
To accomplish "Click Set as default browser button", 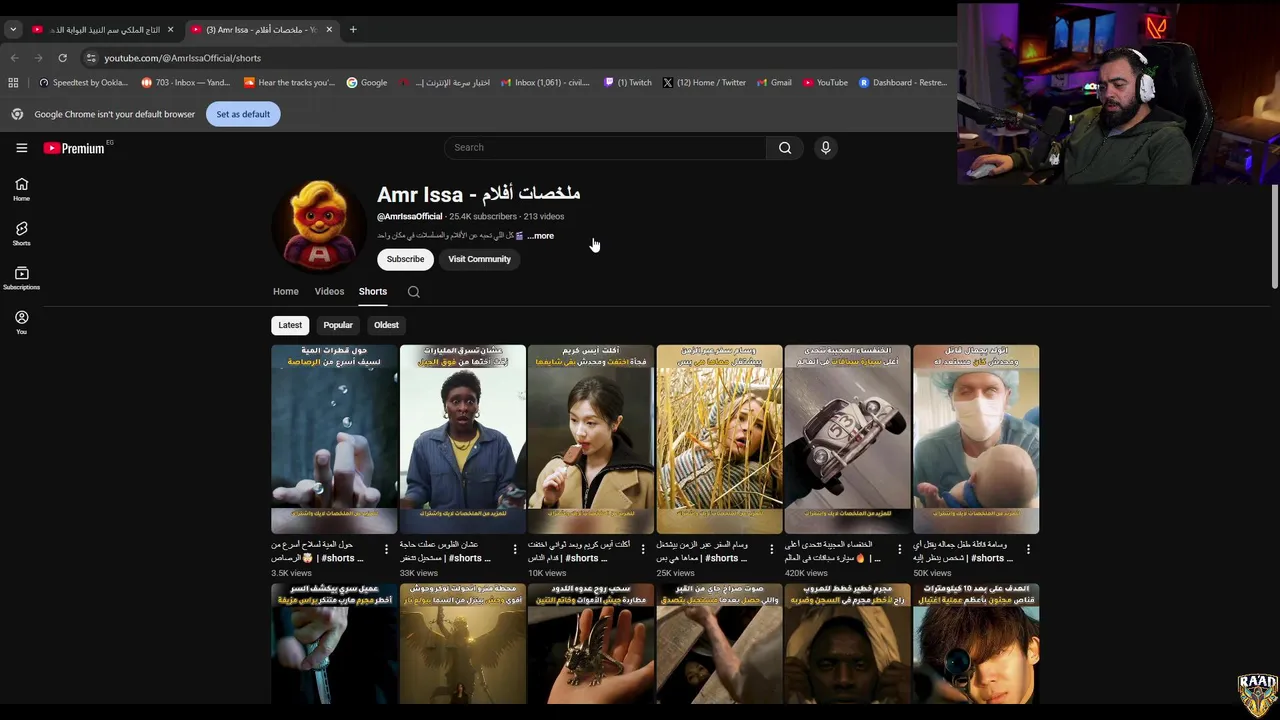I will pyautogui.click(x=243, y=114).
